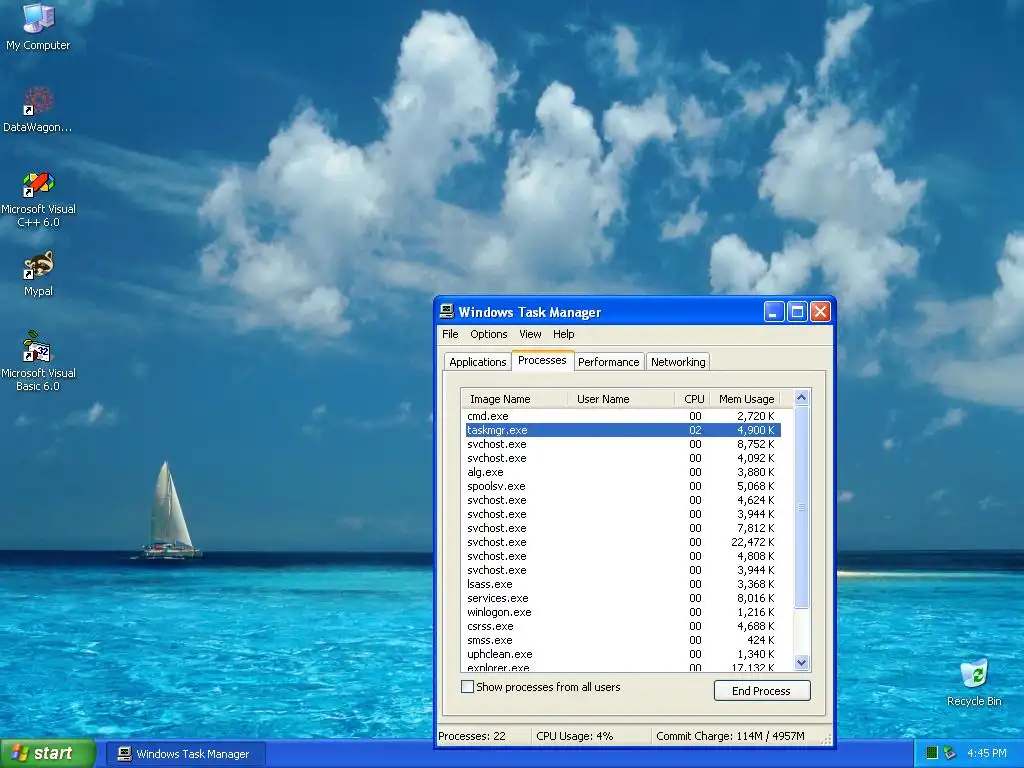This screenshot has height=768, width=1024.
Task: Click the tray icon beside the clock
Action: [950, 753]
